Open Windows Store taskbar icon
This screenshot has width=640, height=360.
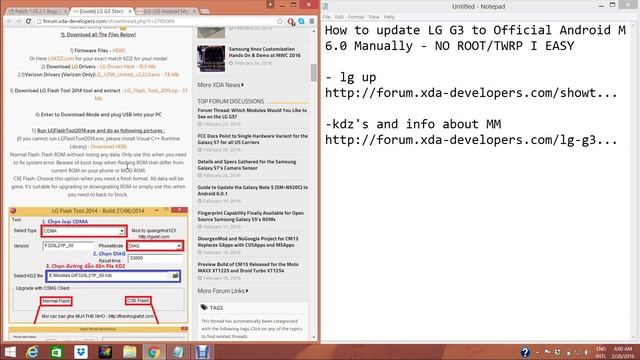(57, 352)
